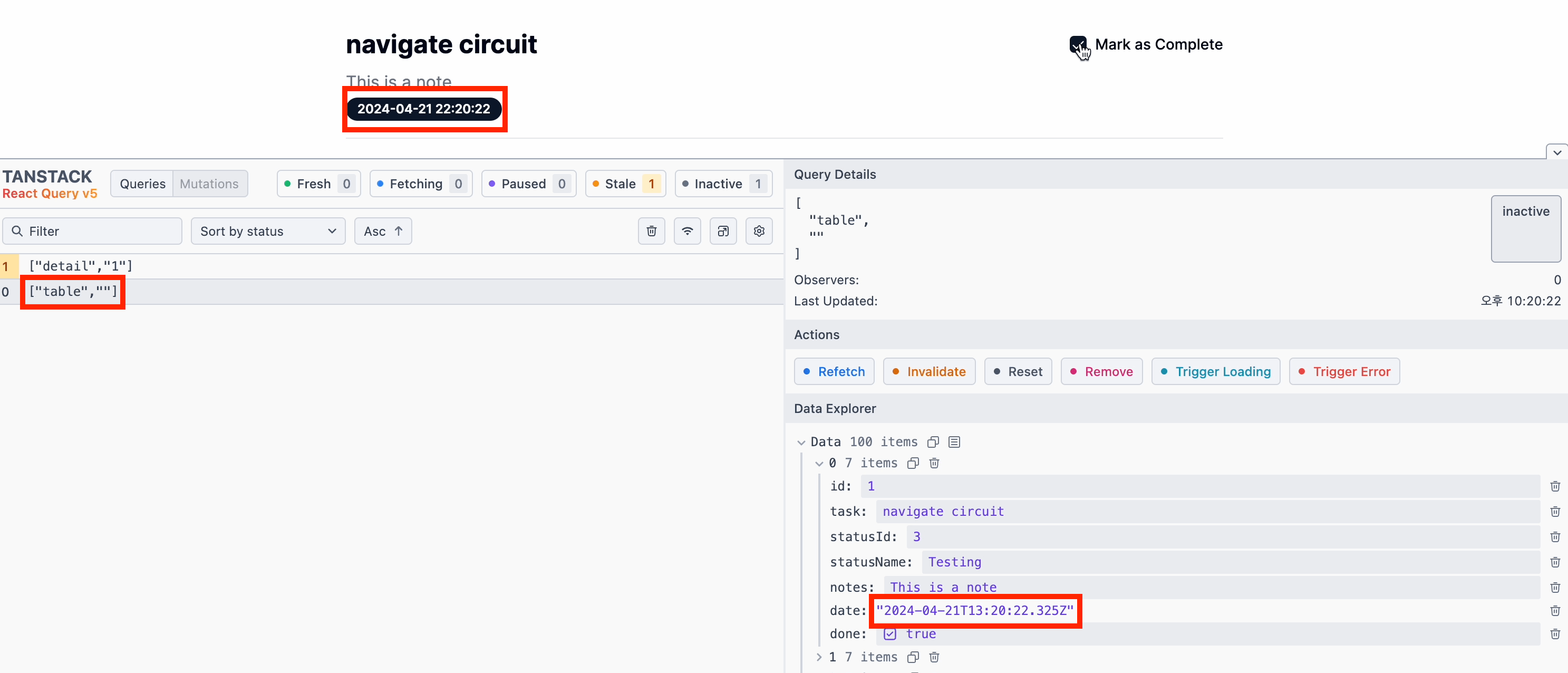
Task: Delete the done field
Action: pyautogui.click(x=1555, y=634)
